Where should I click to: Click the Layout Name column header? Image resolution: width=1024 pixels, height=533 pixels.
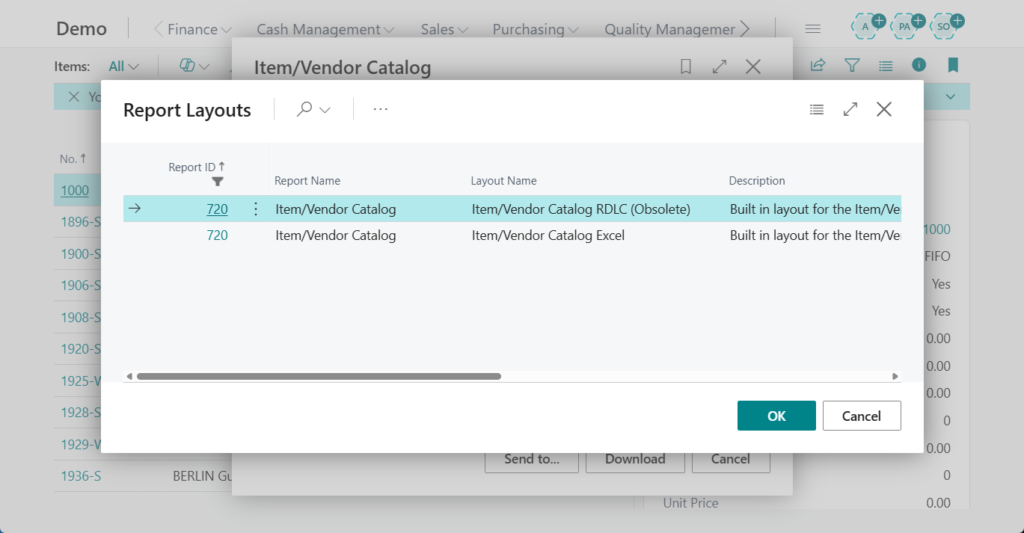click(503, 181)
